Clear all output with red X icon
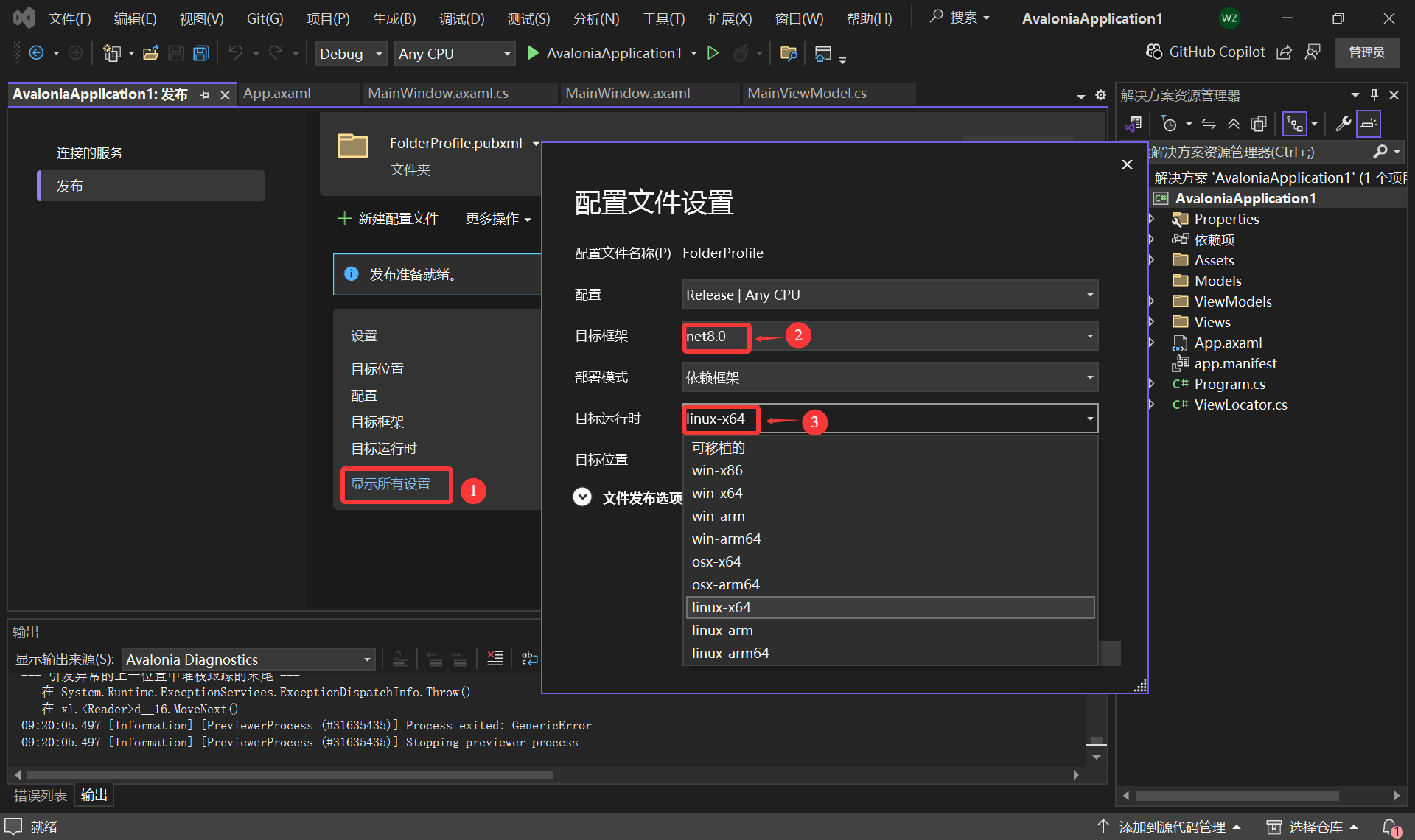The height and width of the screenshot is (840, 1415). click(x=495, y=659)
